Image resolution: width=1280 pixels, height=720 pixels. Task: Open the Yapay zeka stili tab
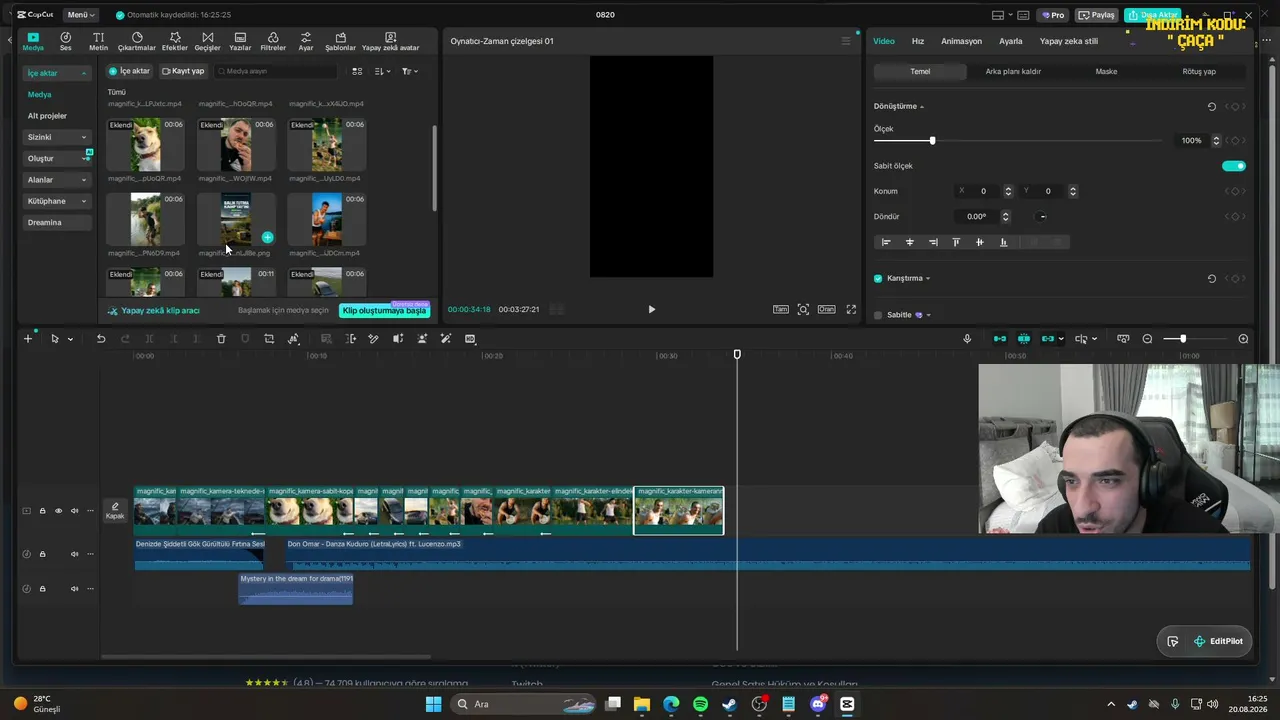(1069, 41)
